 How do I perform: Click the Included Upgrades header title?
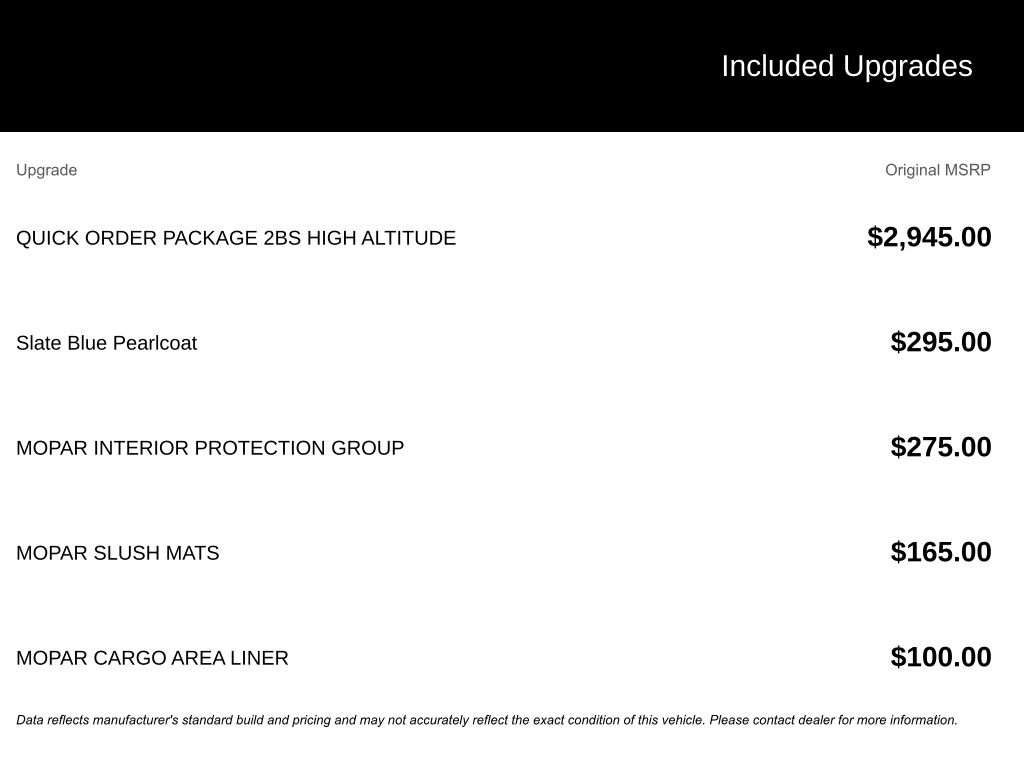pyautogui.click(x=846, y=66)
